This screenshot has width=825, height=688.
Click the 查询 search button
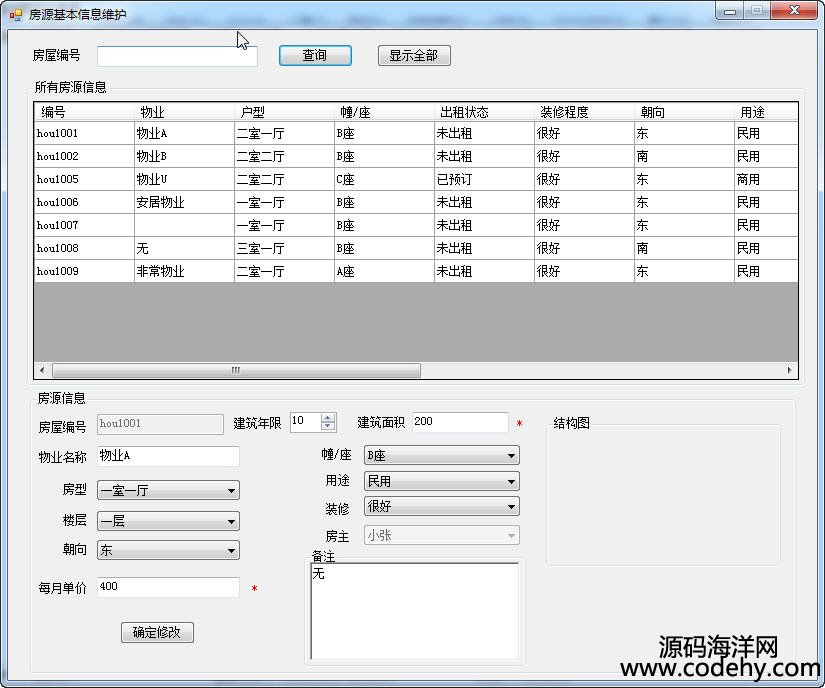pyautogui.click(x=315, y=56)
